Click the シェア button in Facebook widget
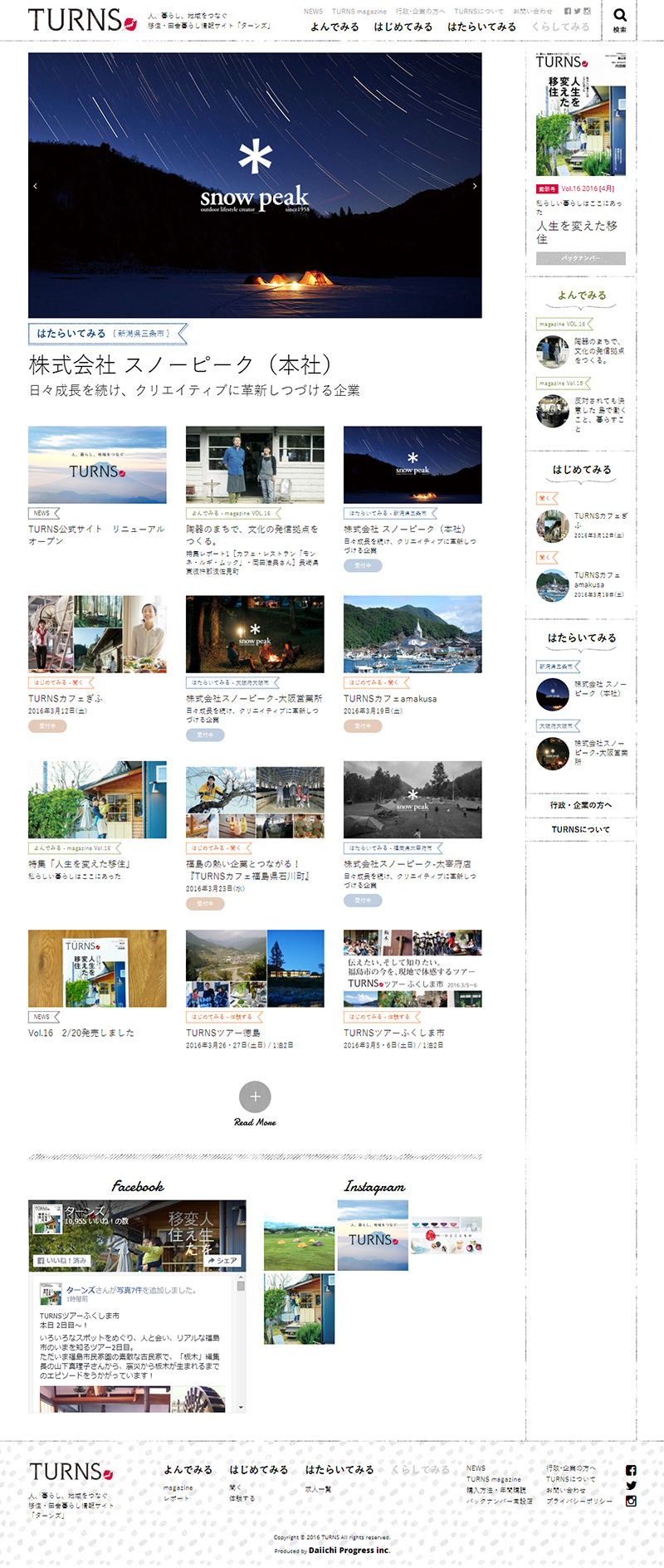Image resolution: width=664 pixels, height=1568 pixels. click(222, 1260)
